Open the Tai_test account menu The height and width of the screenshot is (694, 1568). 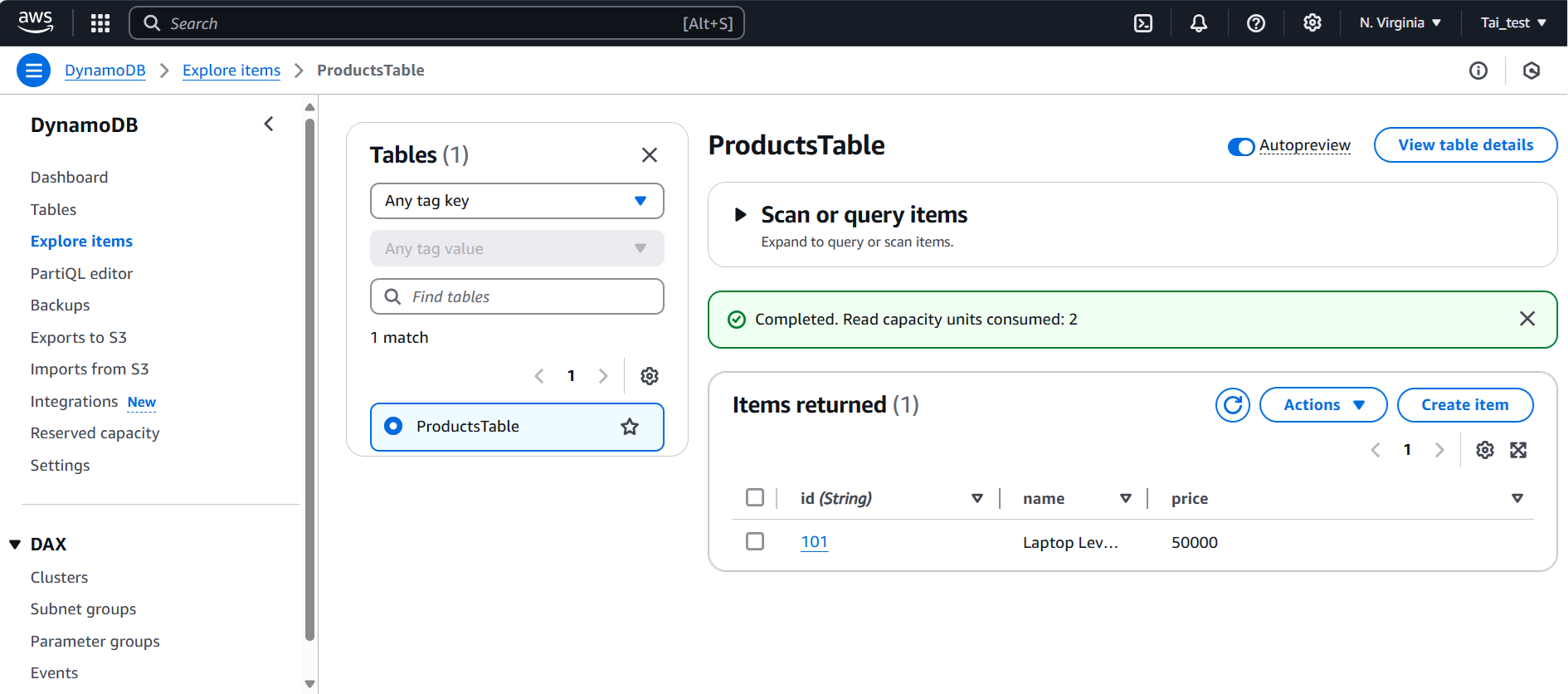(1513, 23)
